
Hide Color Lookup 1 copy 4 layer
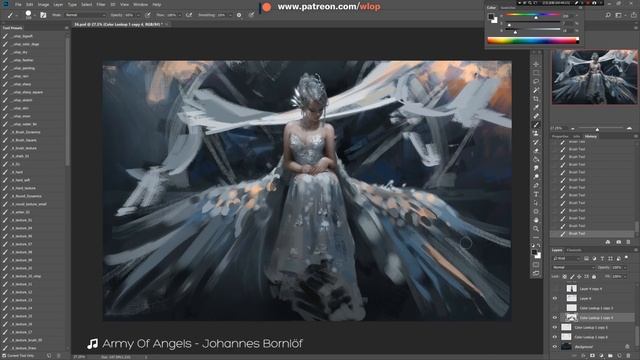(555, 318)
